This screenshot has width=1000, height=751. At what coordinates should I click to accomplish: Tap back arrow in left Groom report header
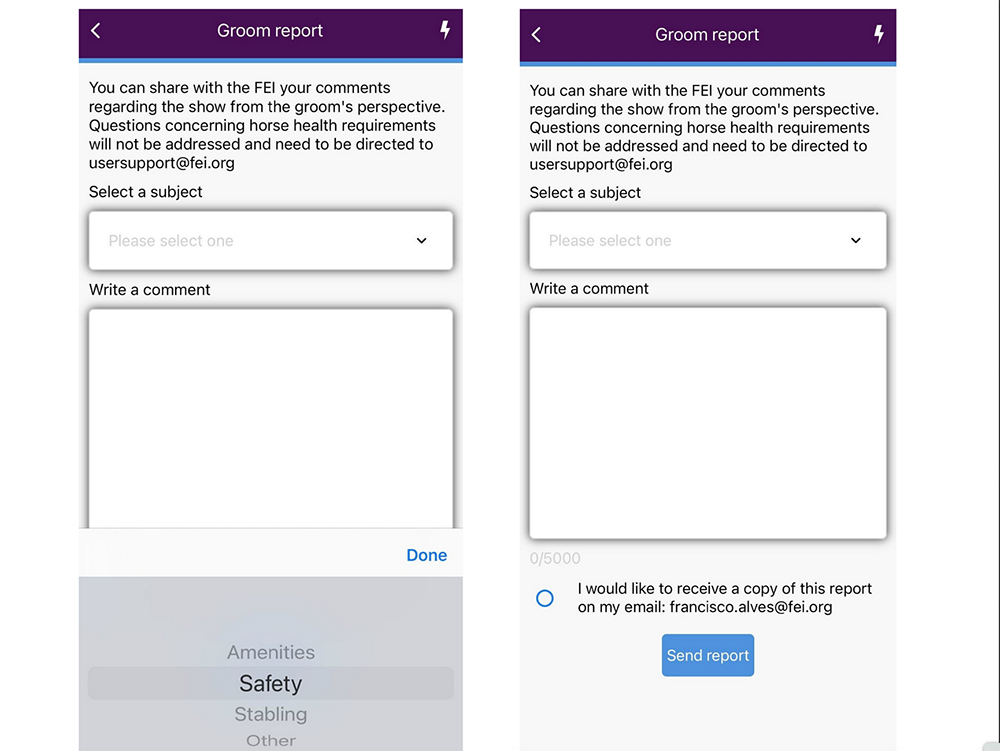(96, 31)
